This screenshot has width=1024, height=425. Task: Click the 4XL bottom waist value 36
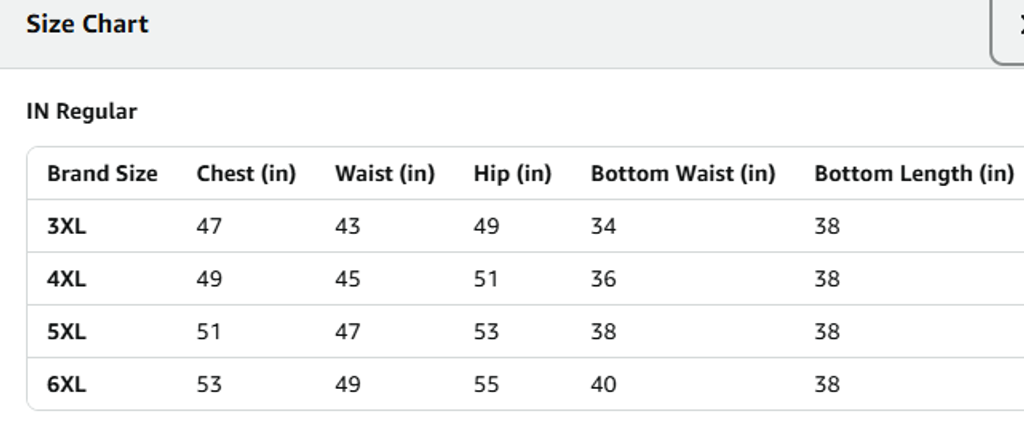(603, 279)
